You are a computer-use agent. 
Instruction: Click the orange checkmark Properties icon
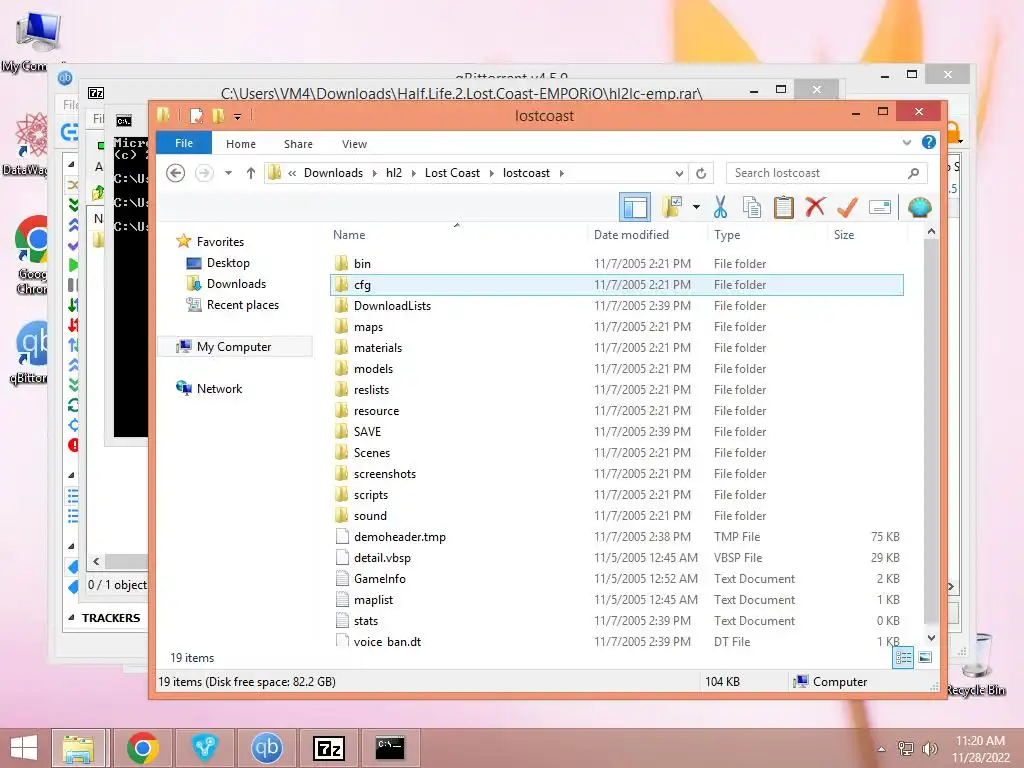point(847,208)
